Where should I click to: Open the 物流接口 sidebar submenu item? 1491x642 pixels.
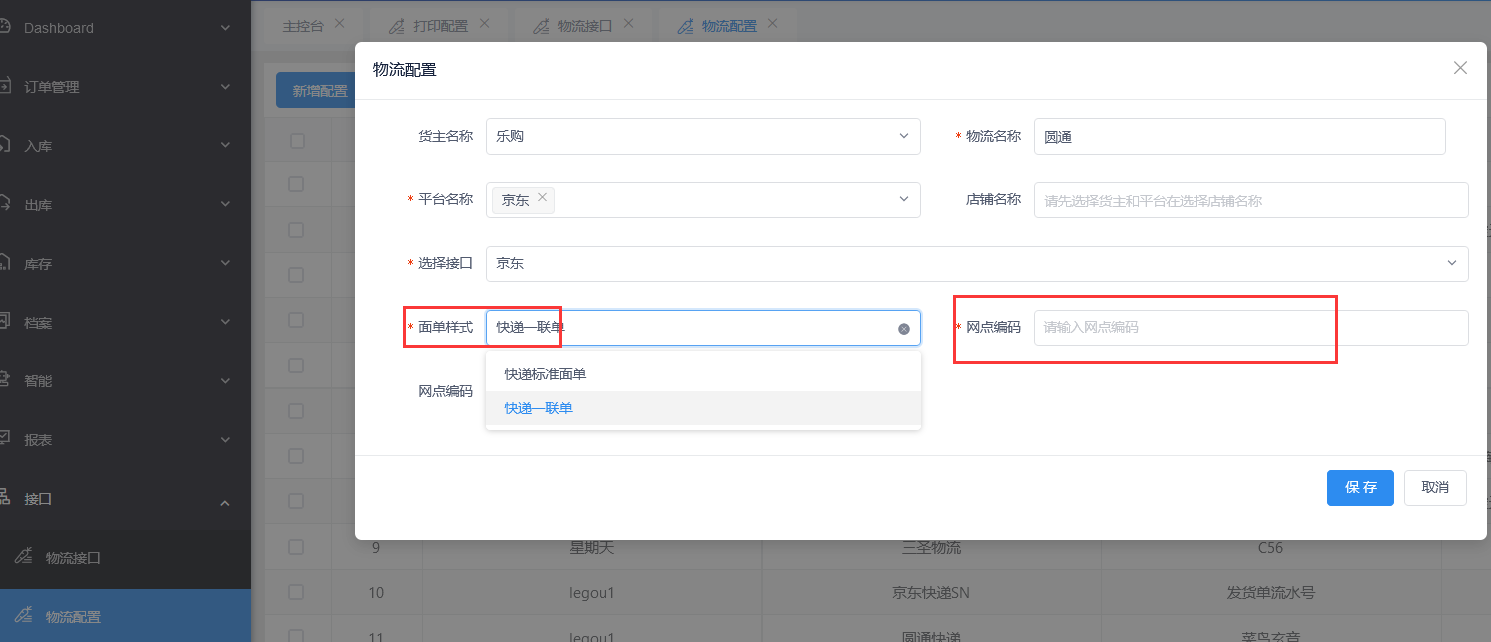click(125, 558)
